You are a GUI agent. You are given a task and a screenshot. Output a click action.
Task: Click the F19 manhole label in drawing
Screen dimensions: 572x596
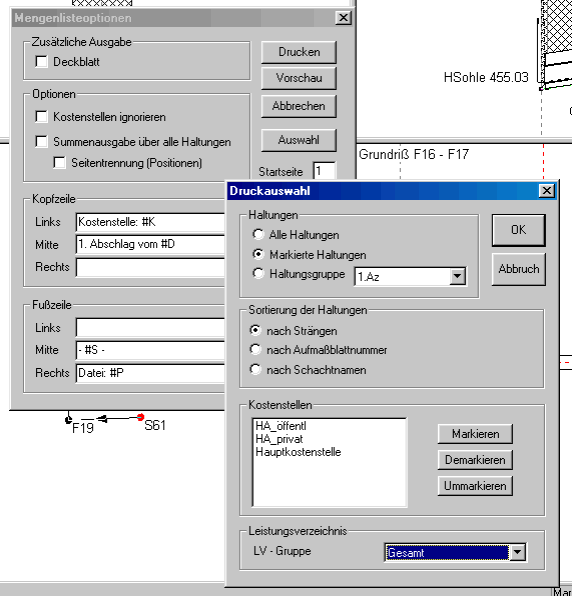pos(82,428)
